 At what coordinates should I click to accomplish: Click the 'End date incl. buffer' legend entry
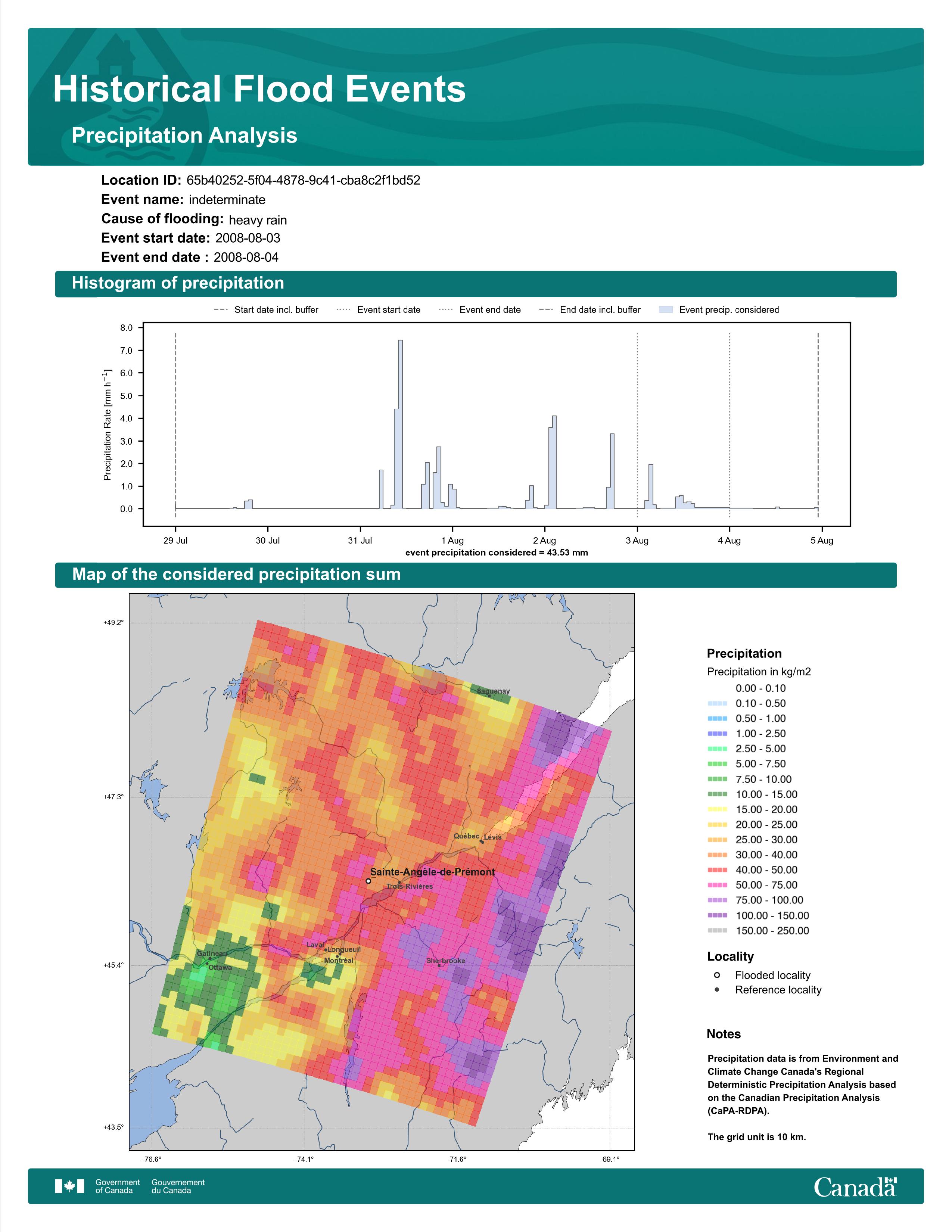point(591,310)
